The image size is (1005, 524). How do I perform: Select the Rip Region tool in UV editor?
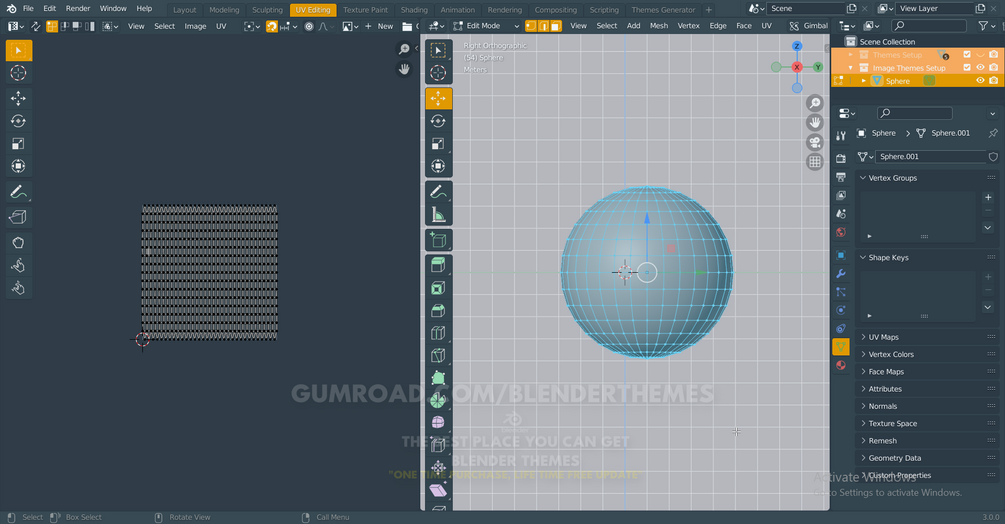(19, 217)
